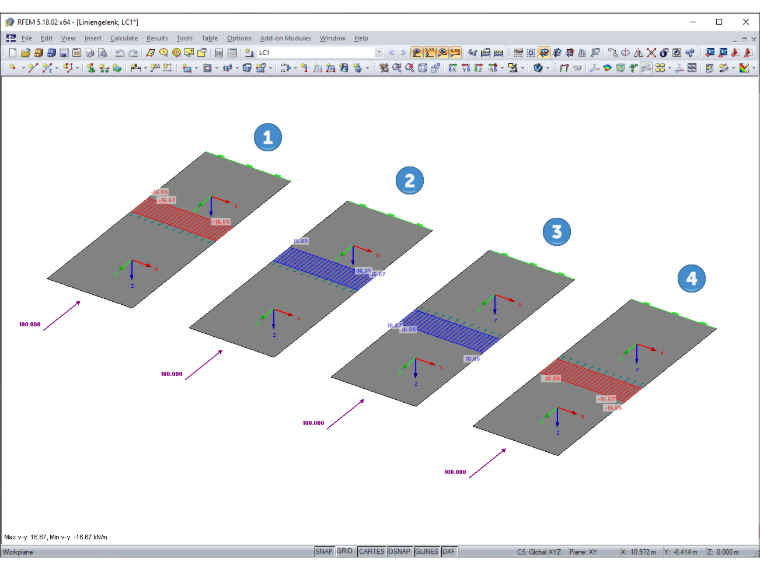Open the Help menu
This screenshot has height=570, width=760.
click(361, 38)
